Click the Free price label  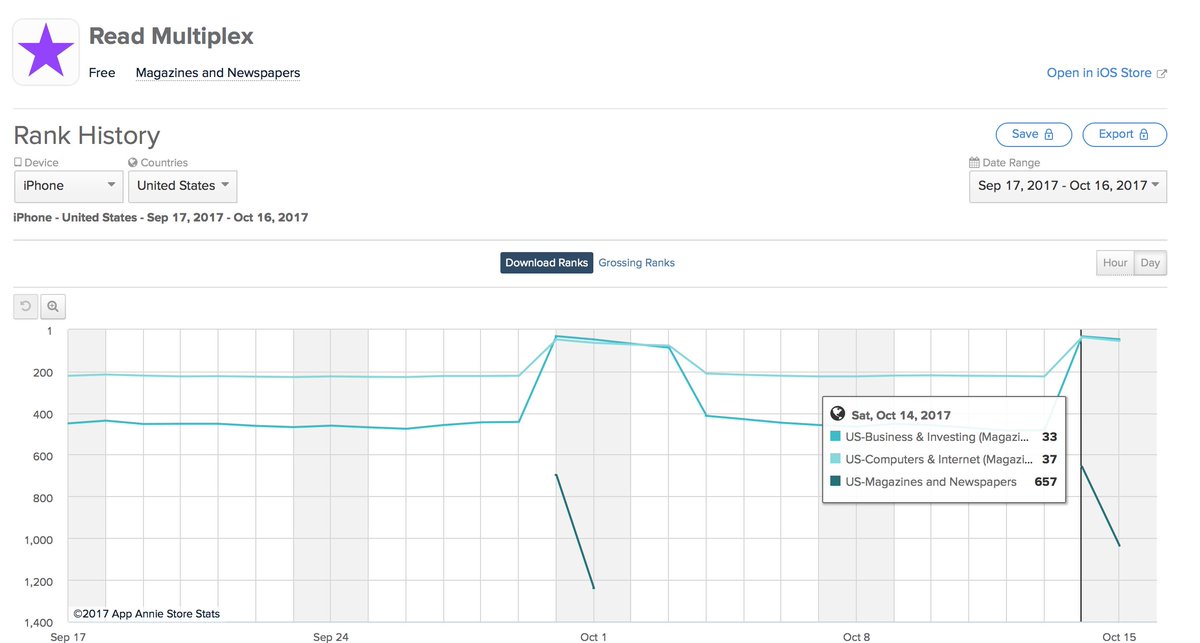click(x=102, y=73)
